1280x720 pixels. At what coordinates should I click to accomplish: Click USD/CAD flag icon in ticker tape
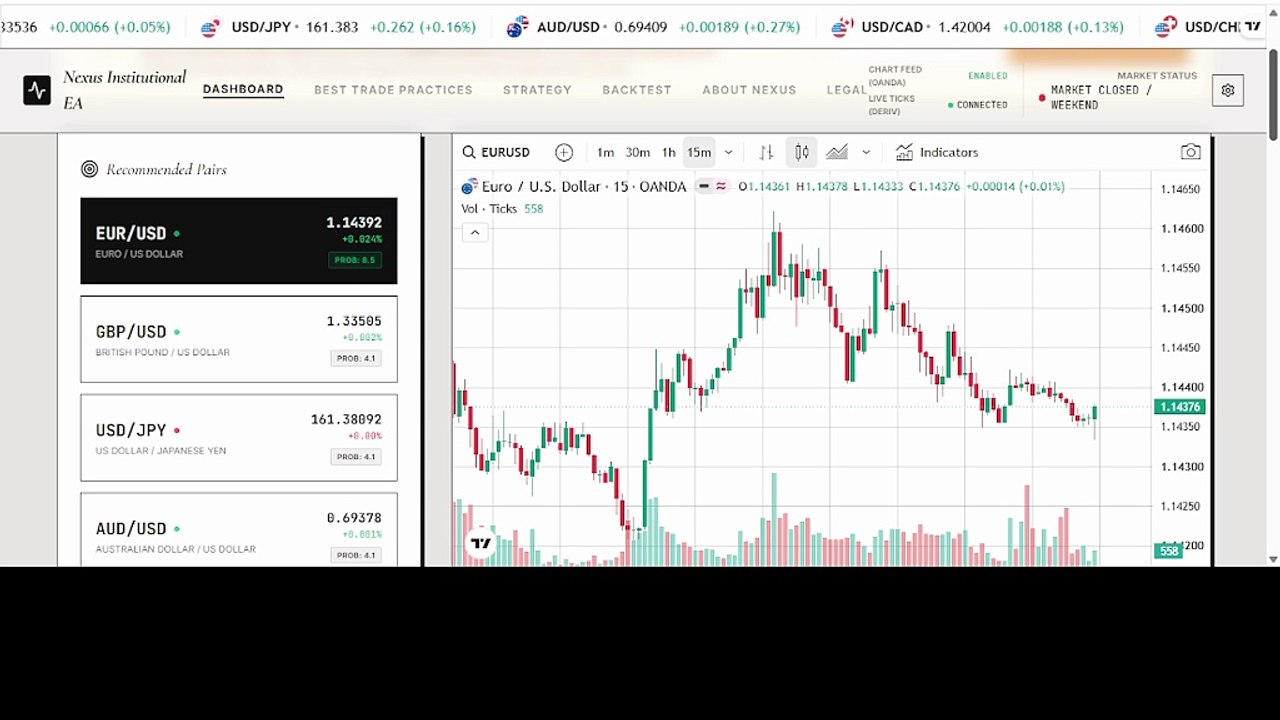841,27
